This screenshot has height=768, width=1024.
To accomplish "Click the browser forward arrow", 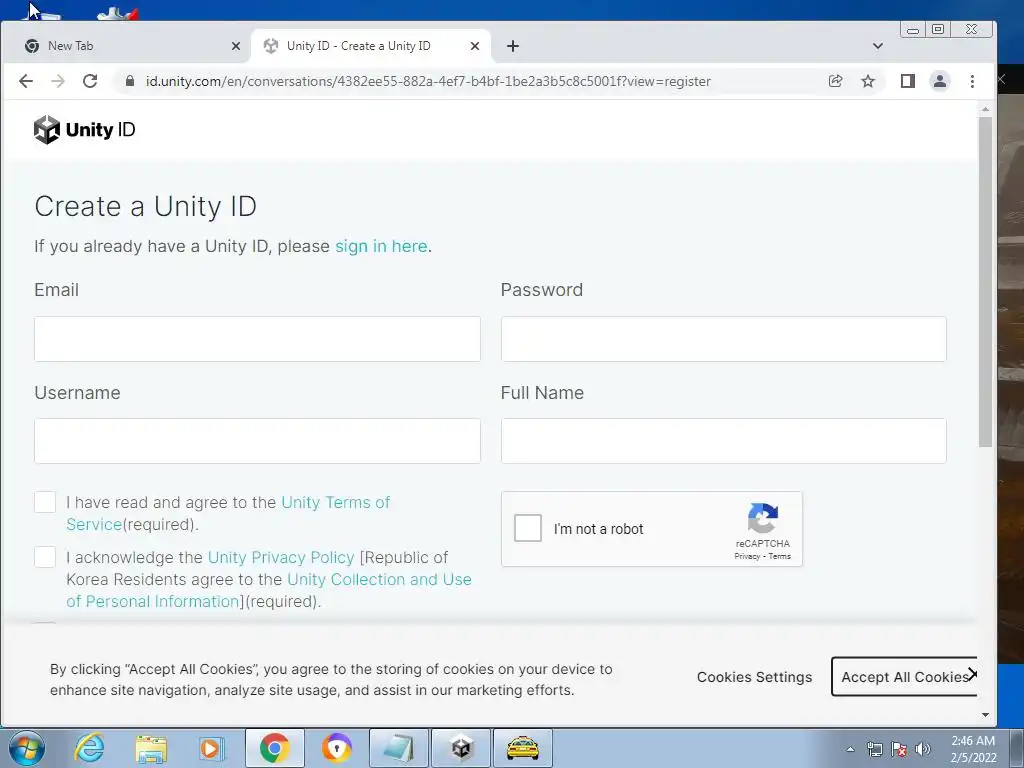I will [58, 81].
